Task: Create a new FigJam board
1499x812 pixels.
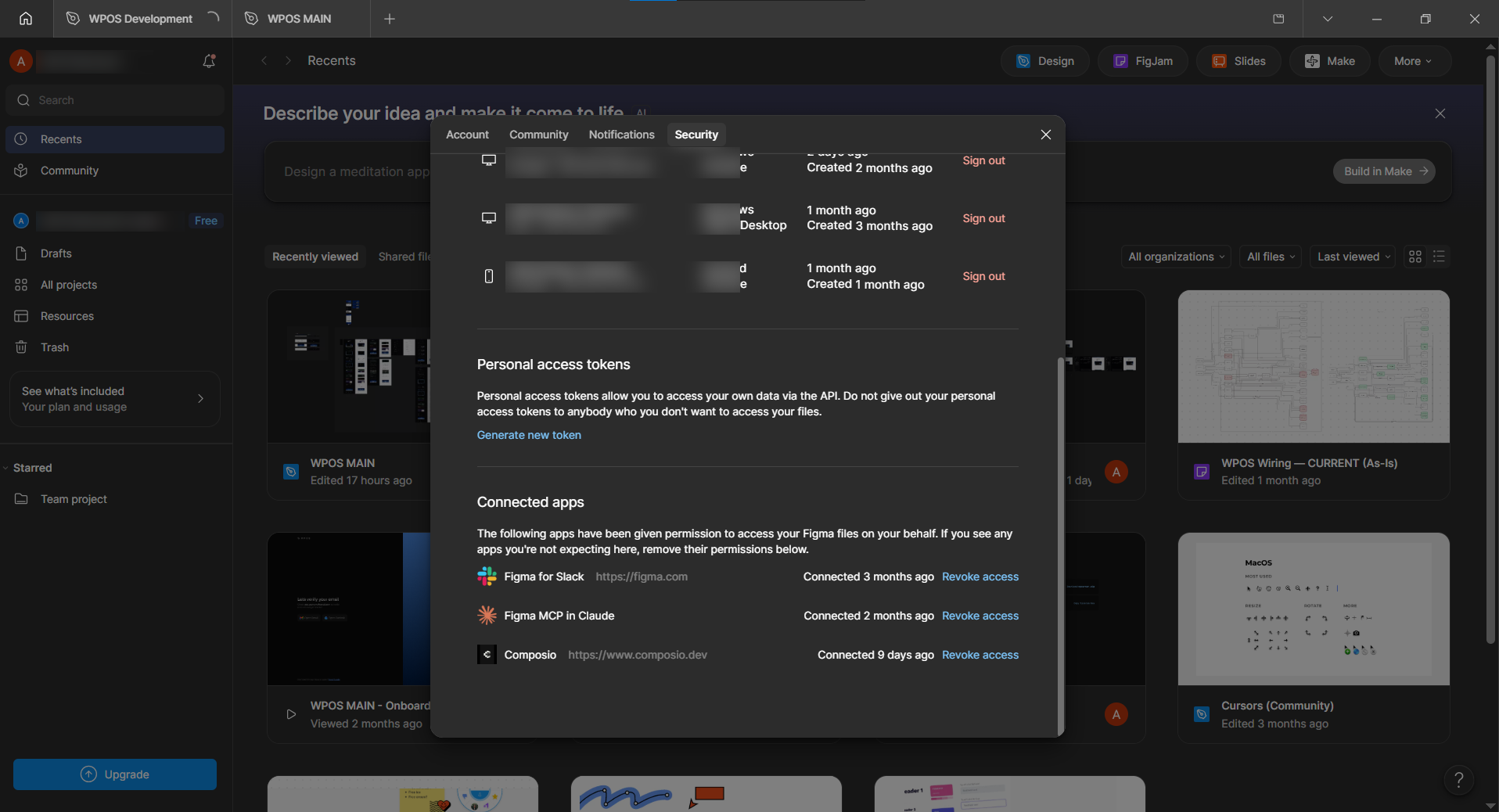Action: click(x=1143, y=61)
